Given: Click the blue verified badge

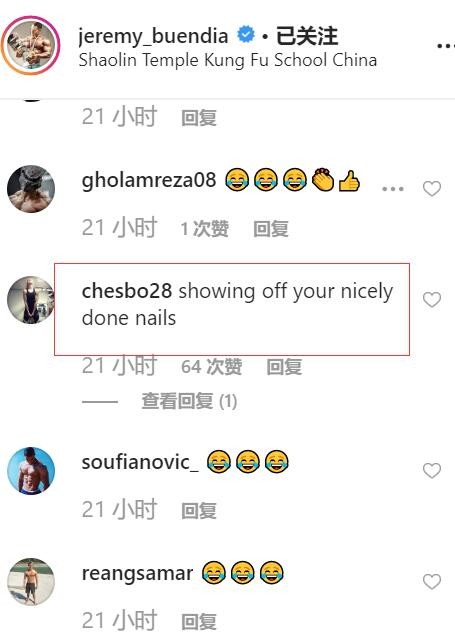Looking at the screenshot, I should [x=246, y=35].
